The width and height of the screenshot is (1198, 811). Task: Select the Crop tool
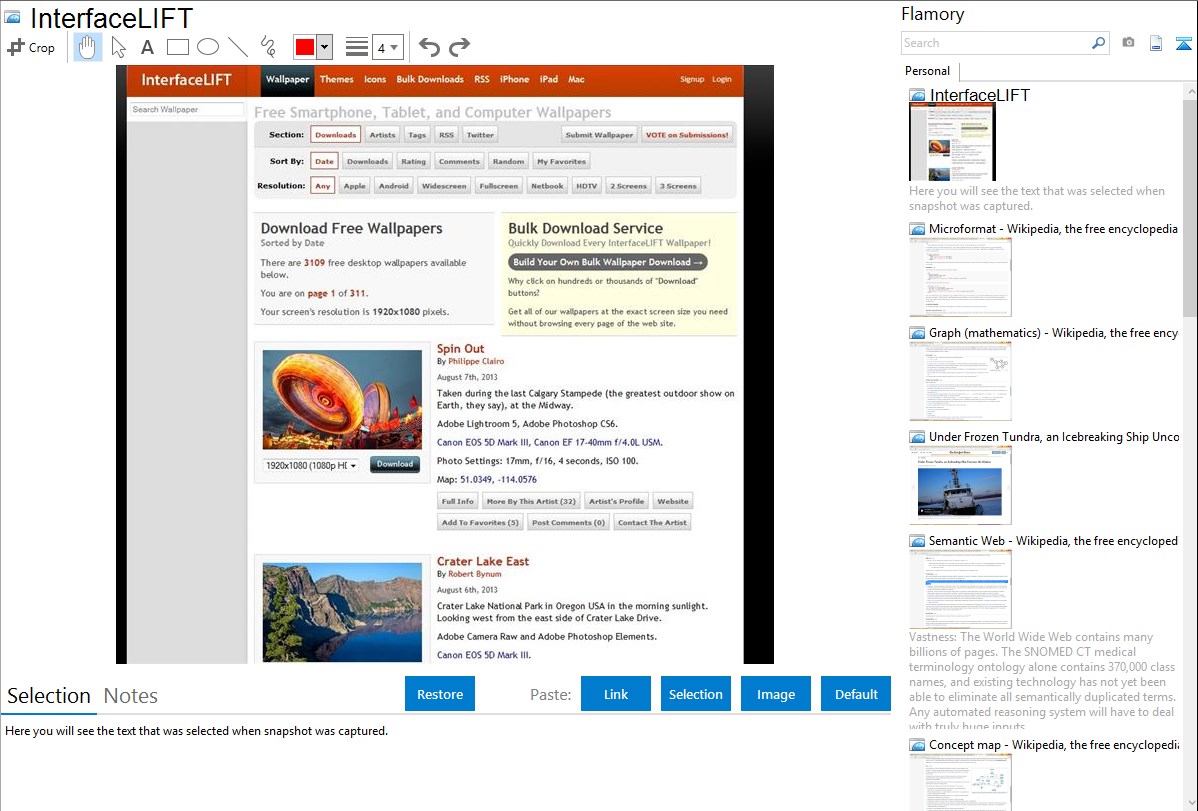31,47
